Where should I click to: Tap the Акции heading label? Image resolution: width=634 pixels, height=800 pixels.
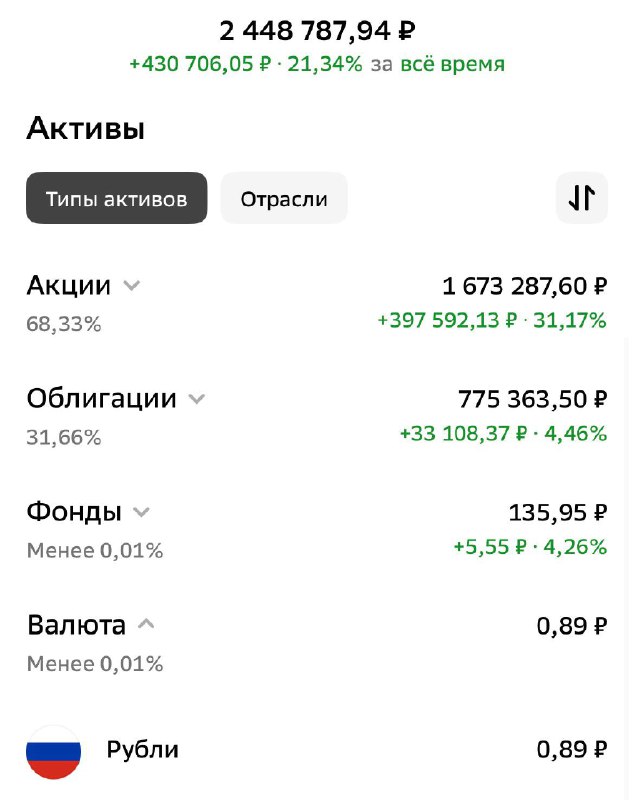point(68,286)
